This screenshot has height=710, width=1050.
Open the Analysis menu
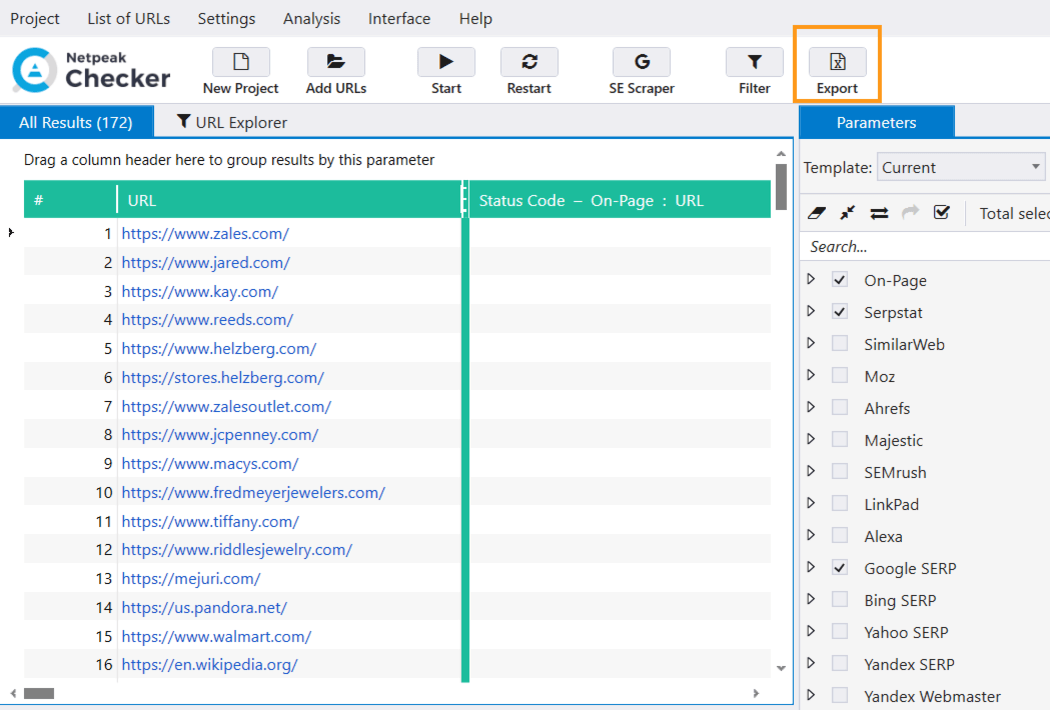coord(311,19)
